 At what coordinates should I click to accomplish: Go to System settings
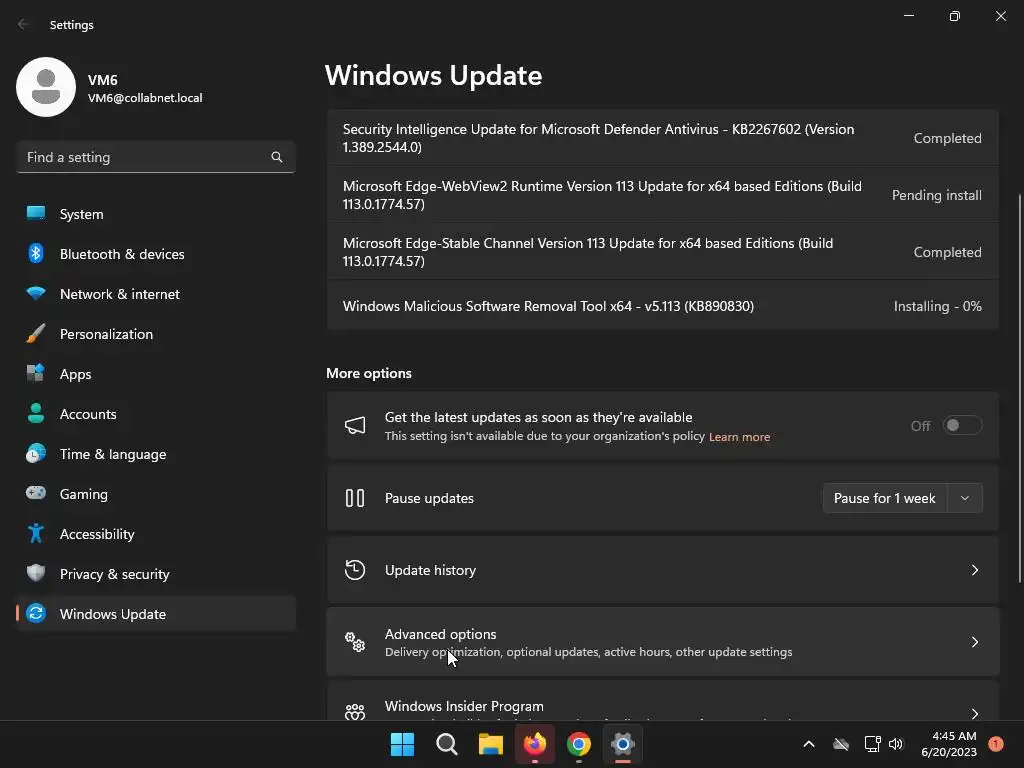coord(156,214)
